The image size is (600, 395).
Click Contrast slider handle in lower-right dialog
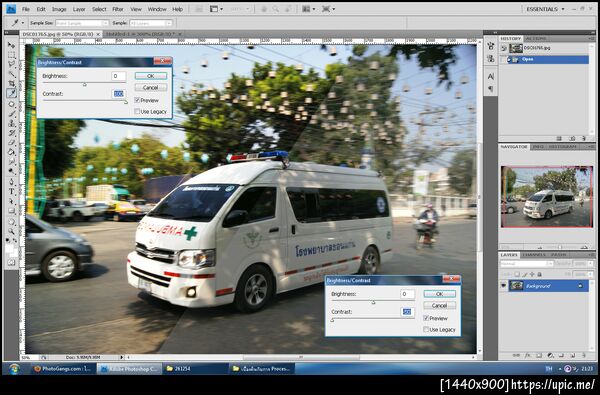[332, 320]
